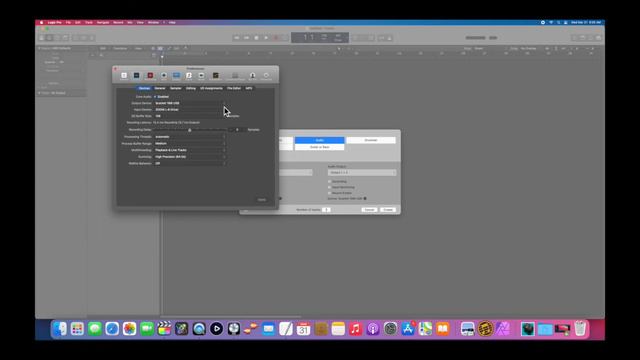Open File menu in menu bar
Image resolution: width=640 pixels, height=360 pixels.
(x=68, y=22)
